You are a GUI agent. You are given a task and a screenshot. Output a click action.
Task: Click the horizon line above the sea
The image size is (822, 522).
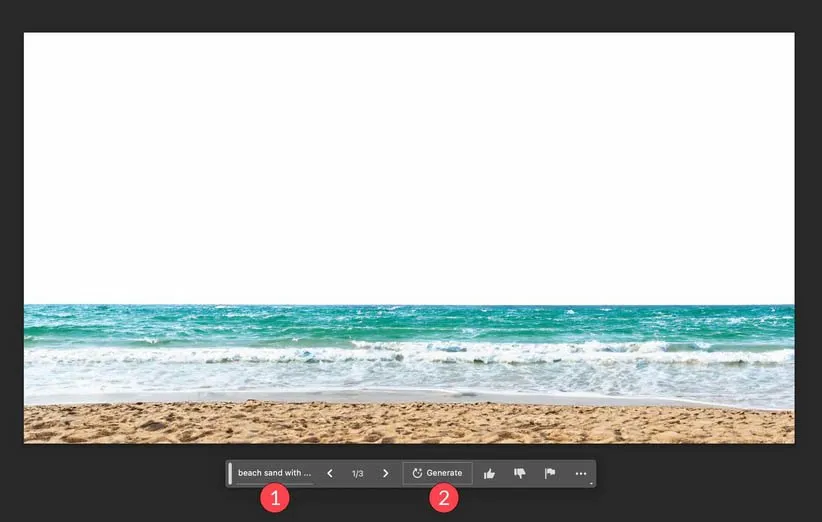pyautogui.click(x=409, y=305)
